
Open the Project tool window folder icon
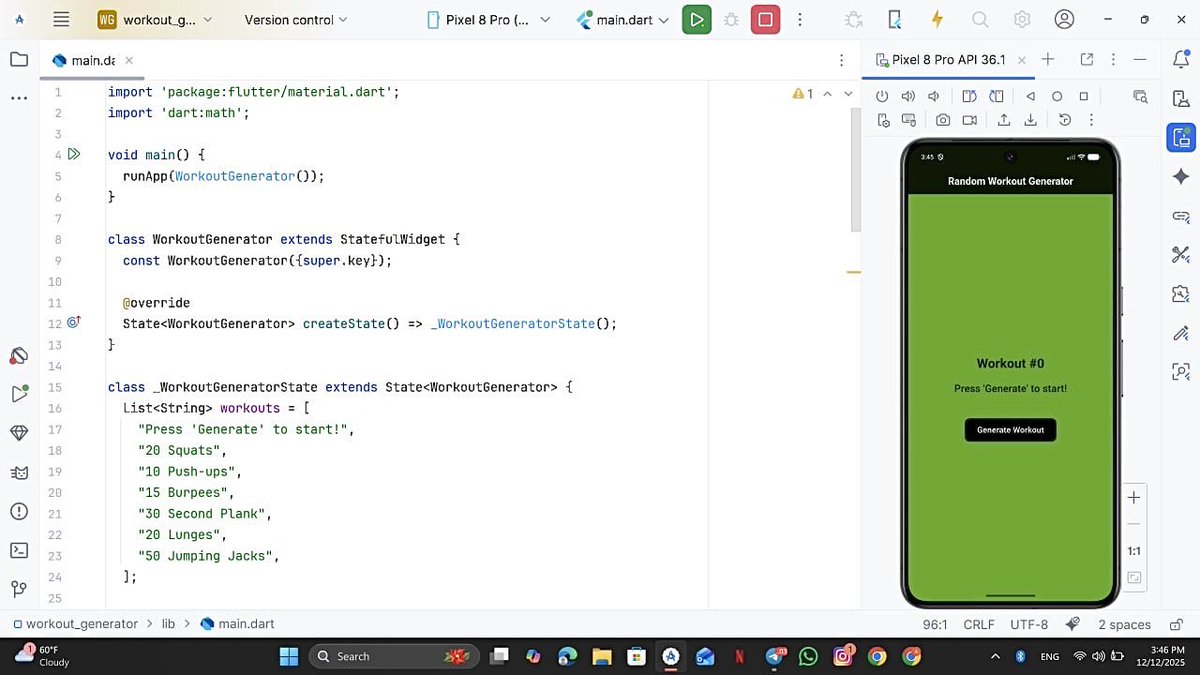pyautogui.click(x=19, y=59)
